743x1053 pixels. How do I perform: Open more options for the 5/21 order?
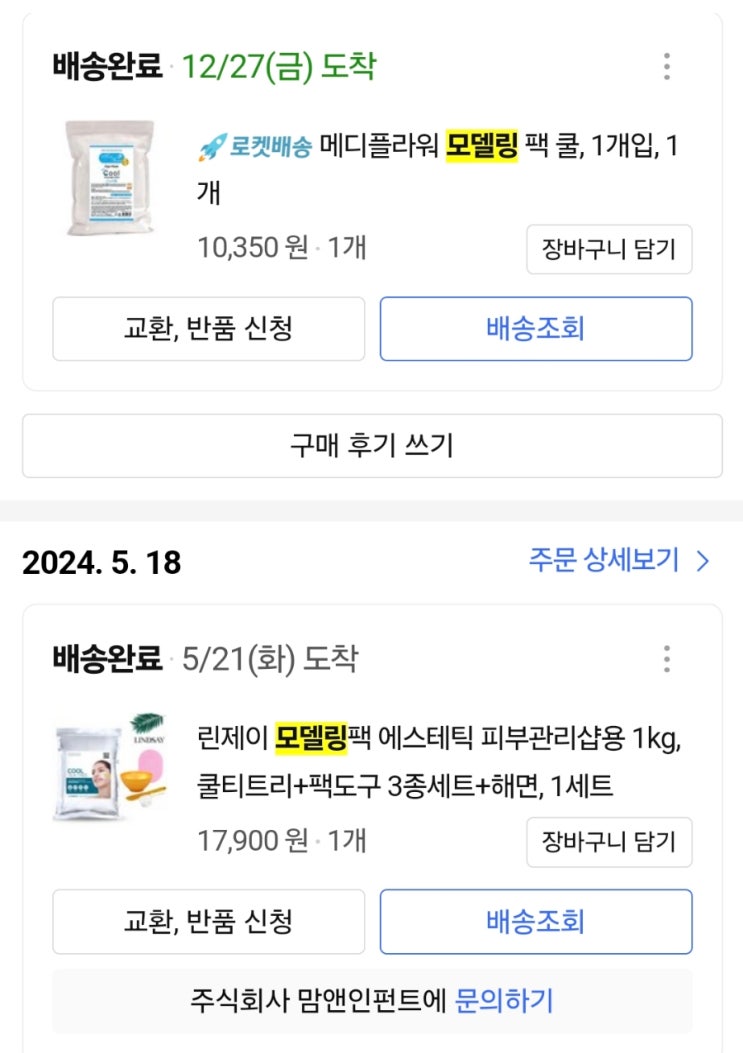coord(667,659)
